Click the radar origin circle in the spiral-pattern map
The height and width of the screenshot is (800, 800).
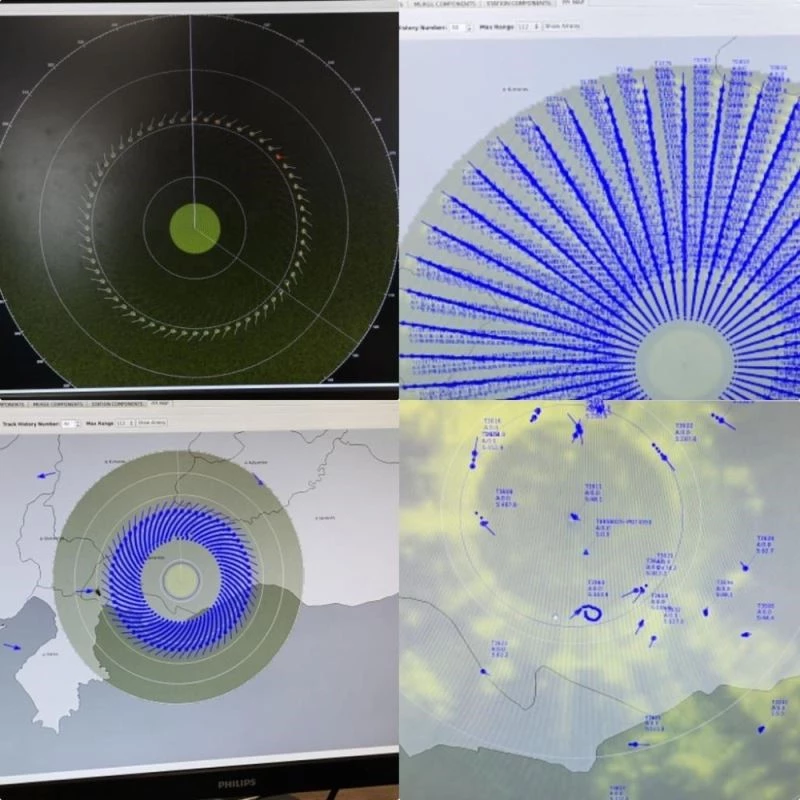tap(181, 580)
